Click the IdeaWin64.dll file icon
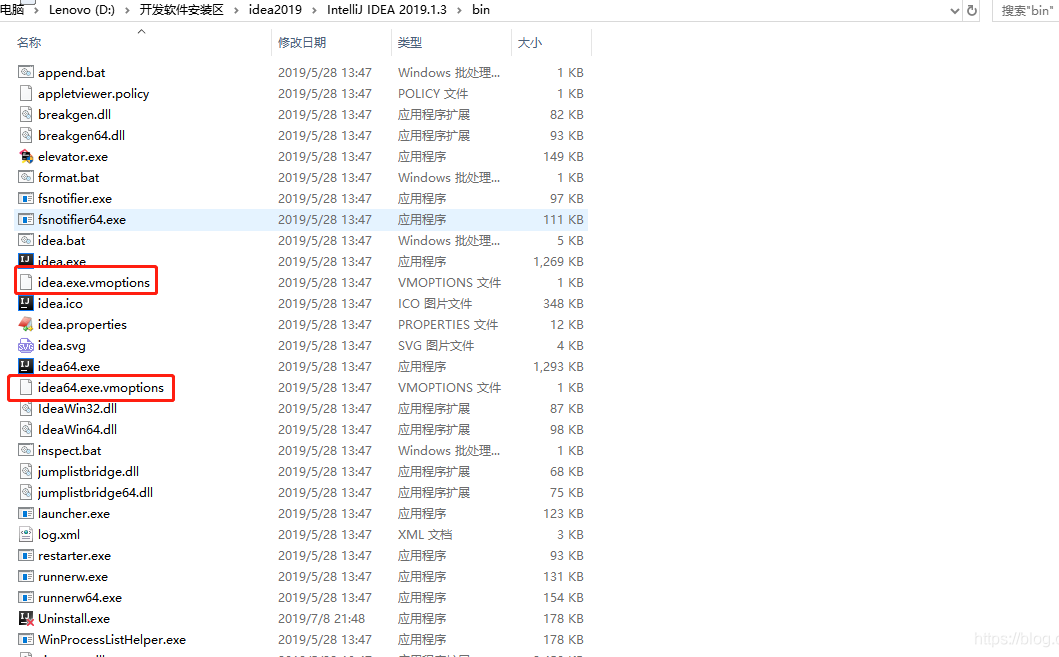The height and width of the screenshot is (657, 1059). tap(26, 429)
